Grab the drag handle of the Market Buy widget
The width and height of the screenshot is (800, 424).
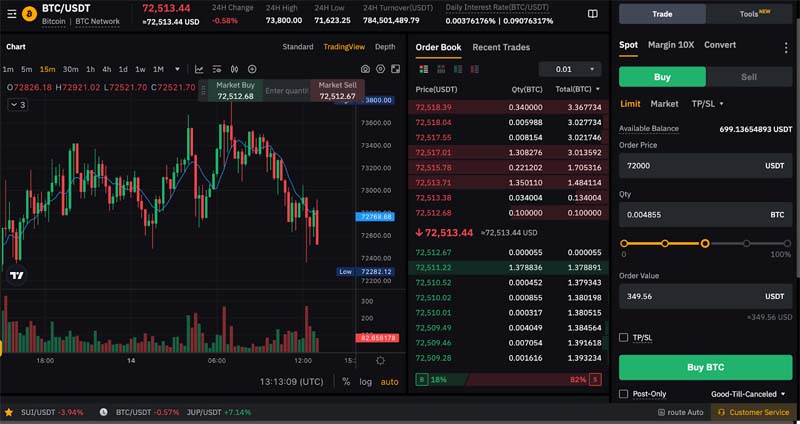tap(203, 91)
